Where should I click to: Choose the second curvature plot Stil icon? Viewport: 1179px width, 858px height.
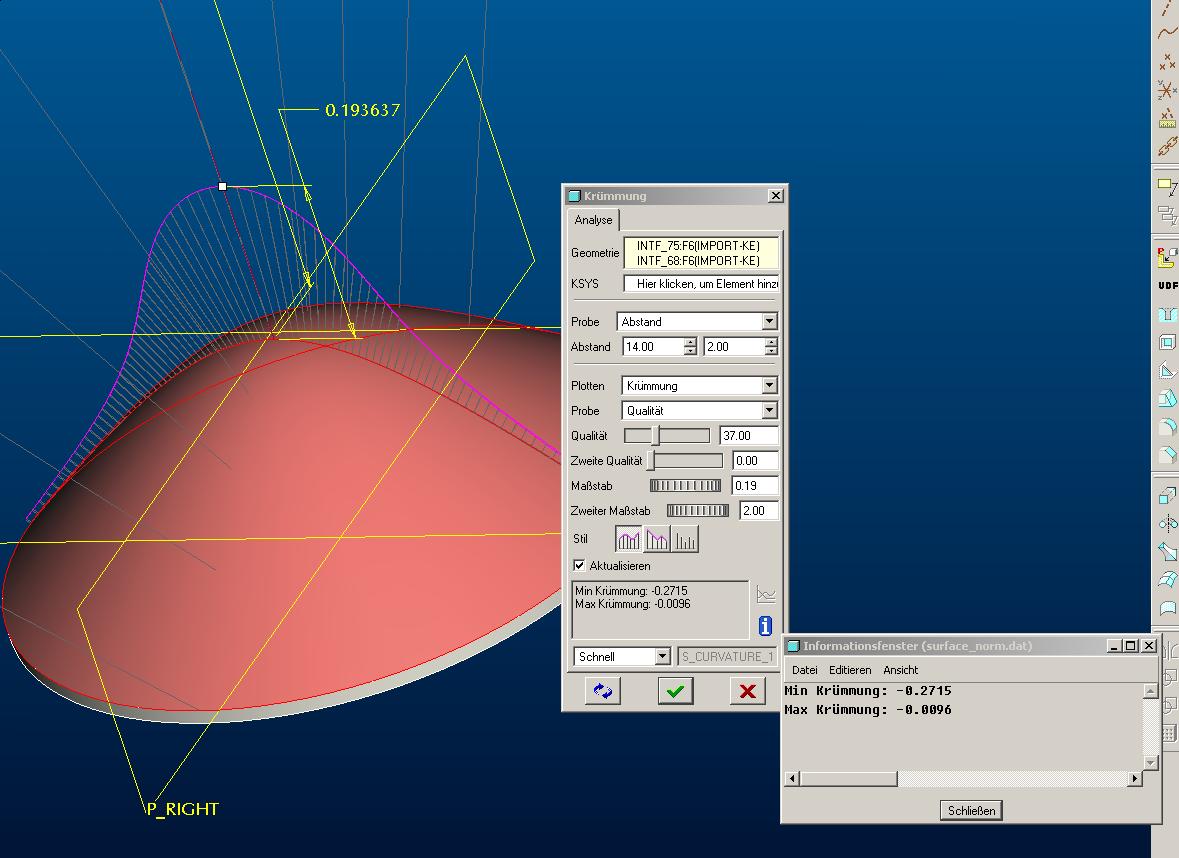click(656, 538)
